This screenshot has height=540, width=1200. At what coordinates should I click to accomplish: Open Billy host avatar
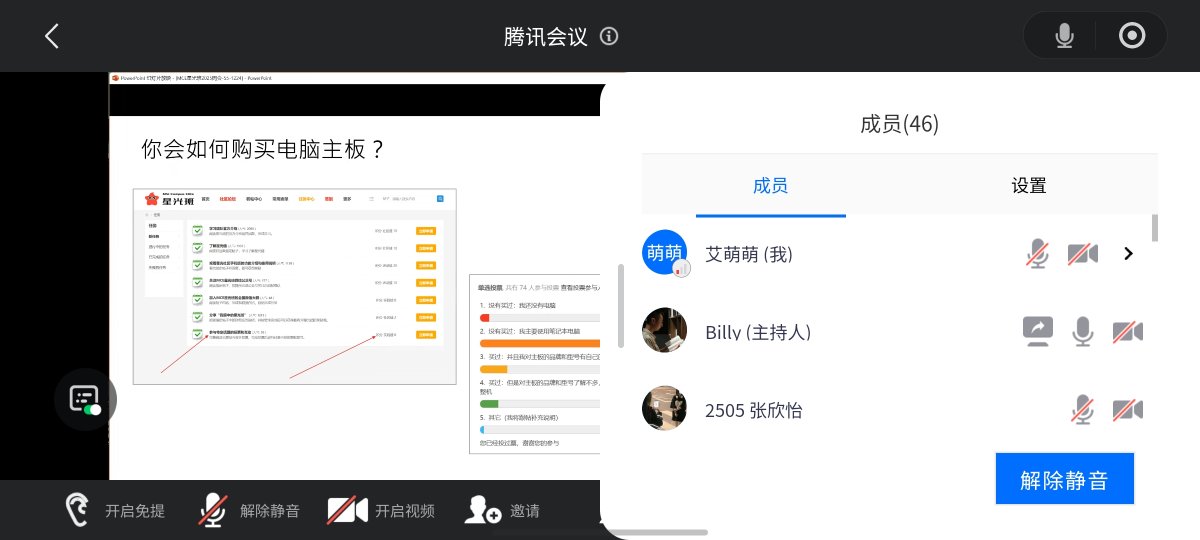(x=664, y=331)
